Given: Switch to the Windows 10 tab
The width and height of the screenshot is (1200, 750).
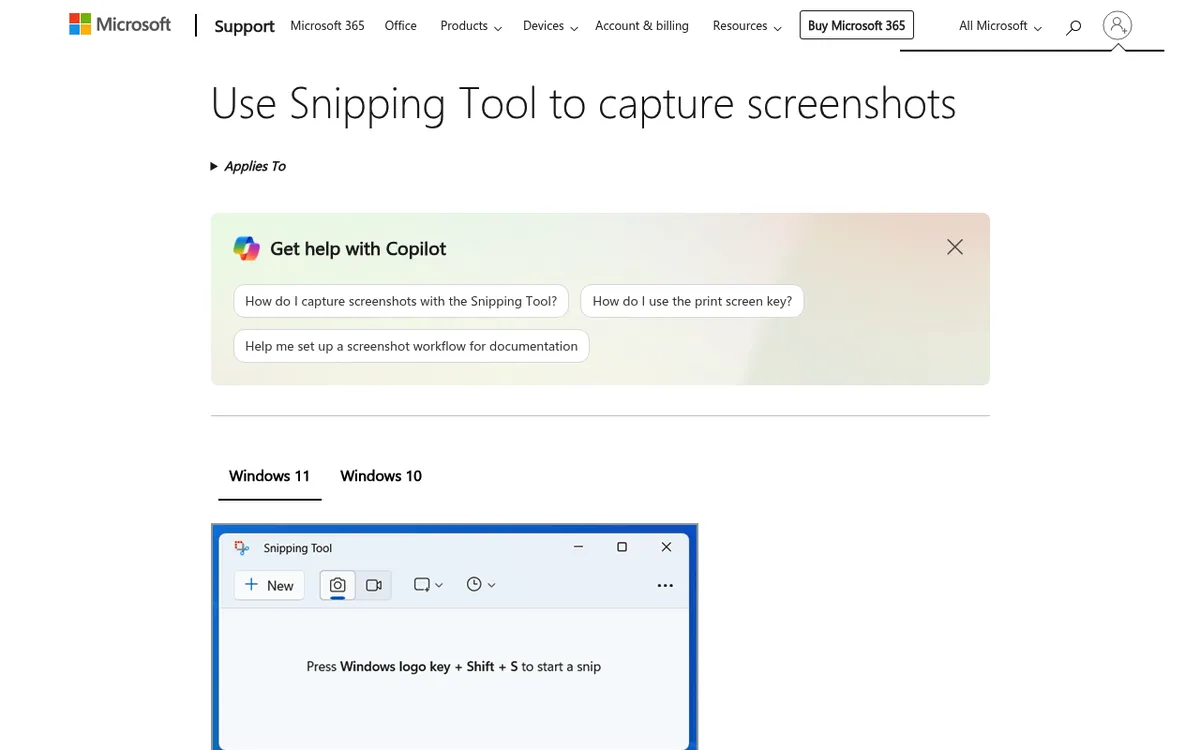Looking at the screenshot, I should click(381, 476).
